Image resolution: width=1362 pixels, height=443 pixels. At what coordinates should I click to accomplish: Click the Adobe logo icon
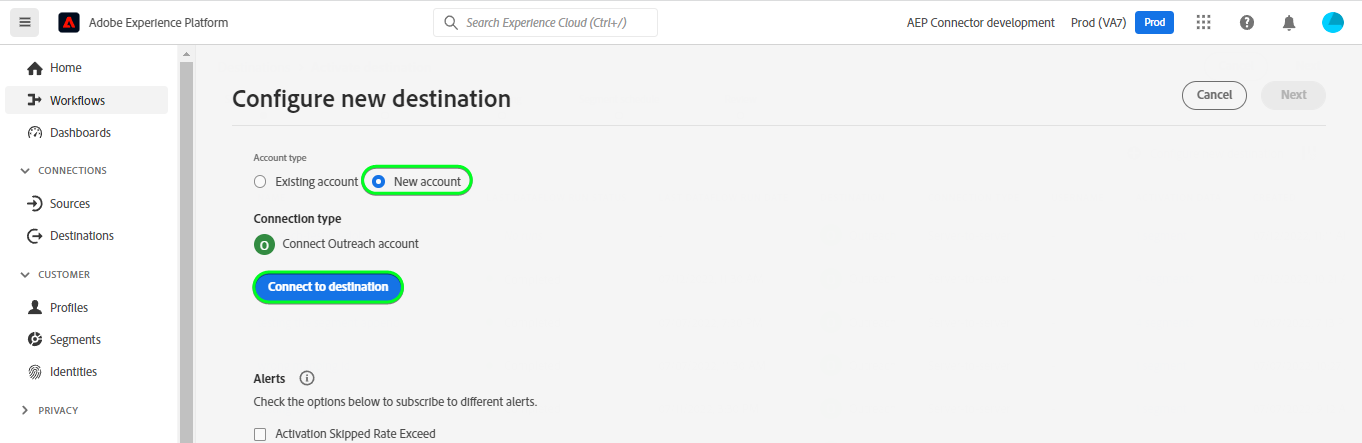pos(69,22)
